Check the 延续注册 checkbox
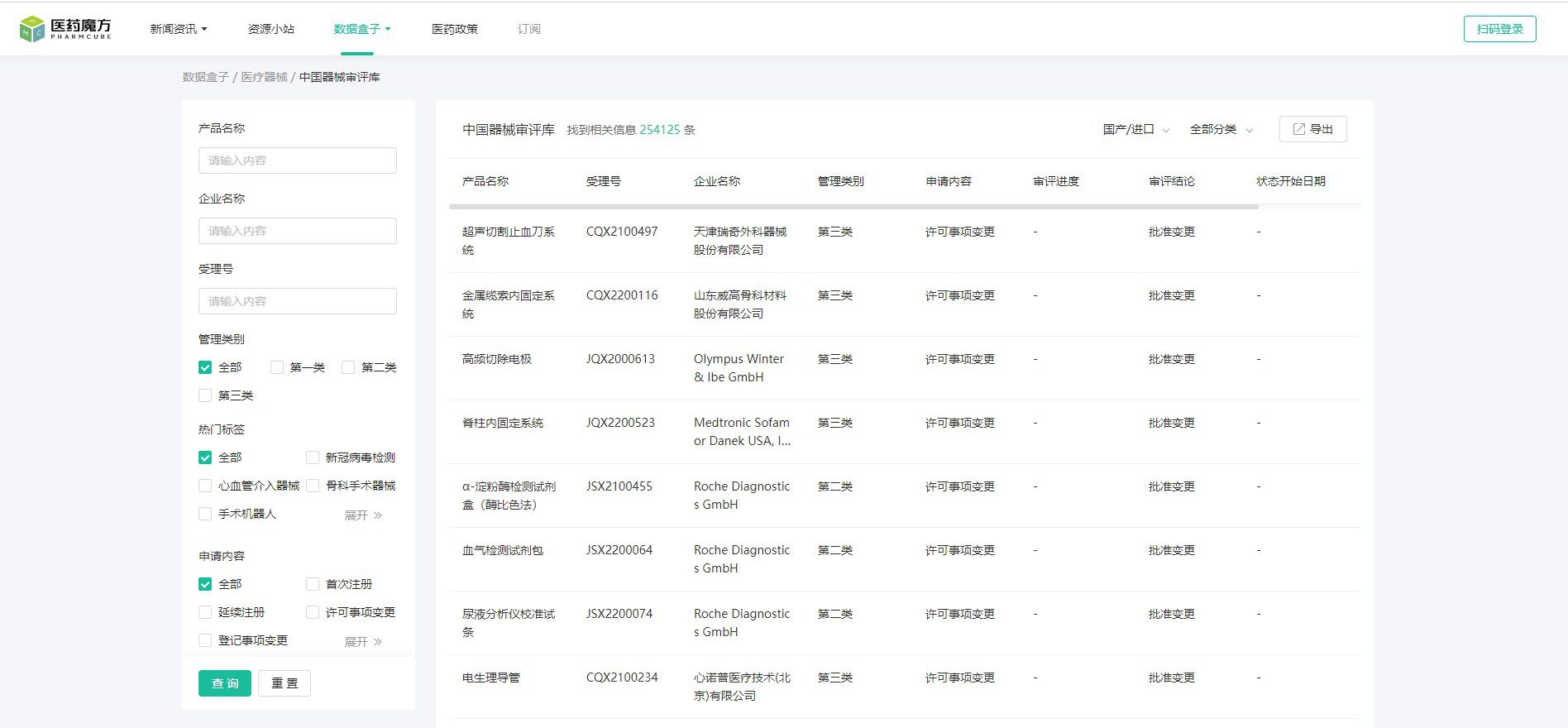 point(205,612)
